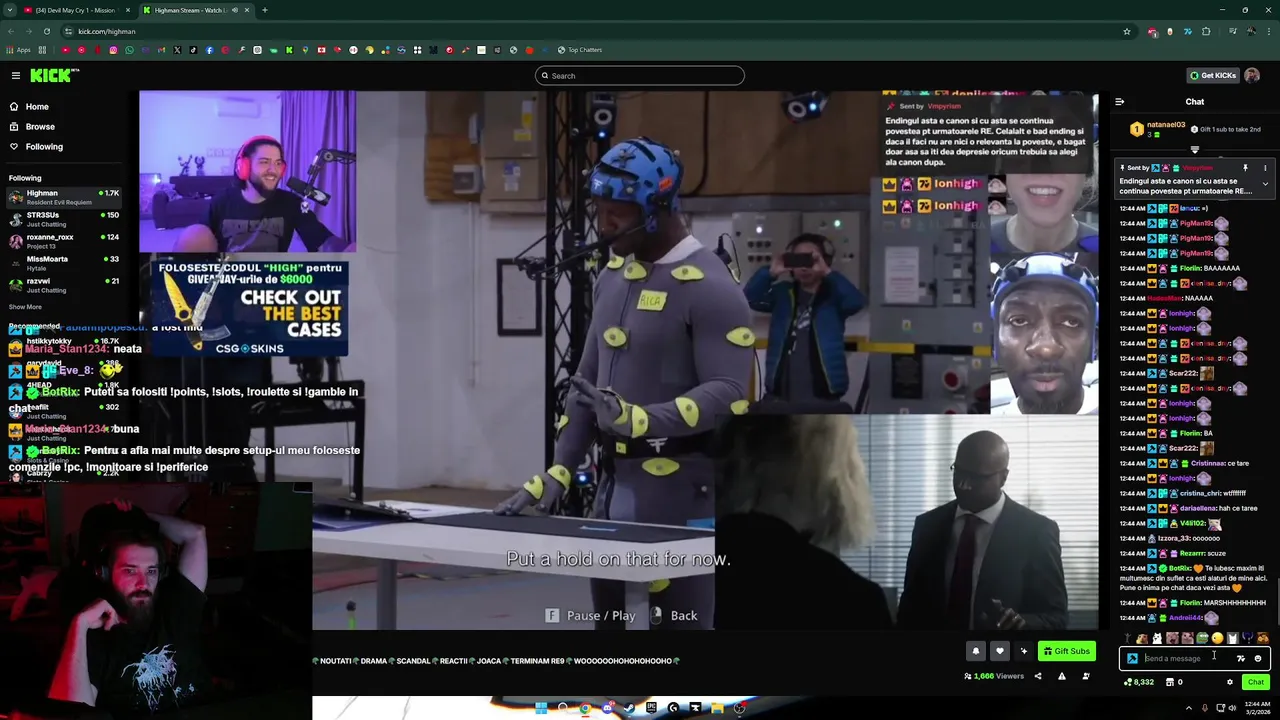Share the stream via share icon

1037,677
